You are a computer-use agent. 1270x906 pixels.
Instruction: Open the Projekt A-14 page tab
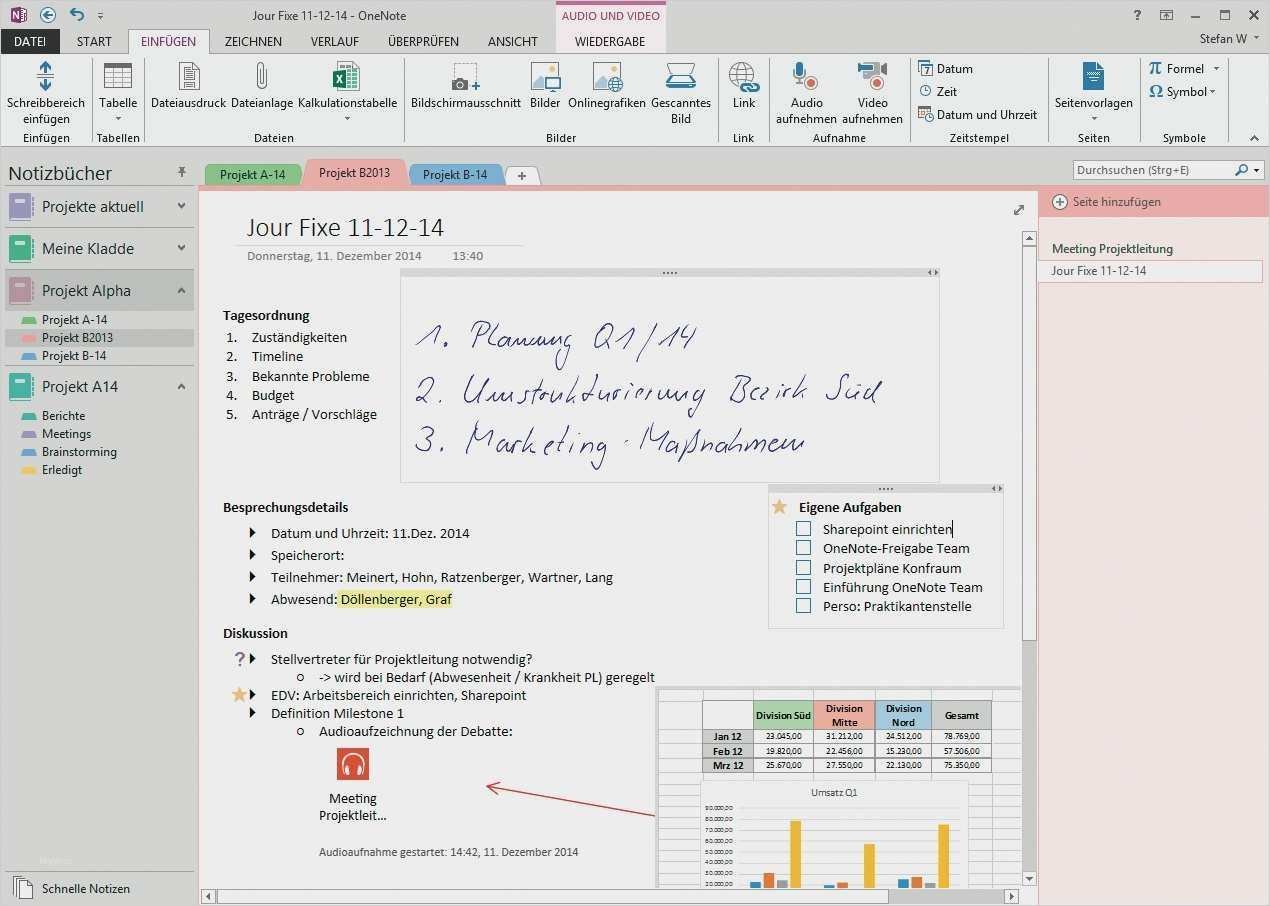[253, 174]
